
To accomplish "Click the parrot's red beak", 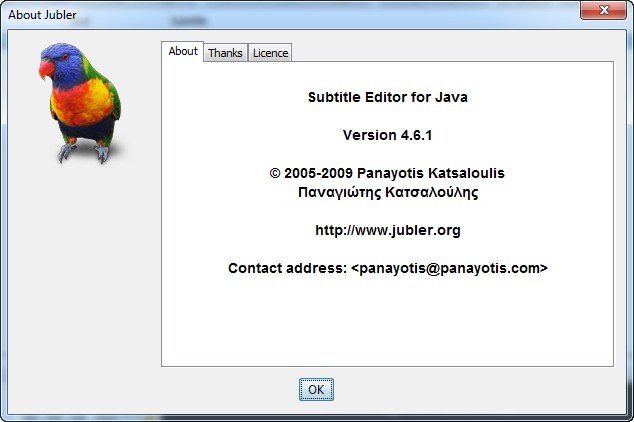I will pos(46,70).
